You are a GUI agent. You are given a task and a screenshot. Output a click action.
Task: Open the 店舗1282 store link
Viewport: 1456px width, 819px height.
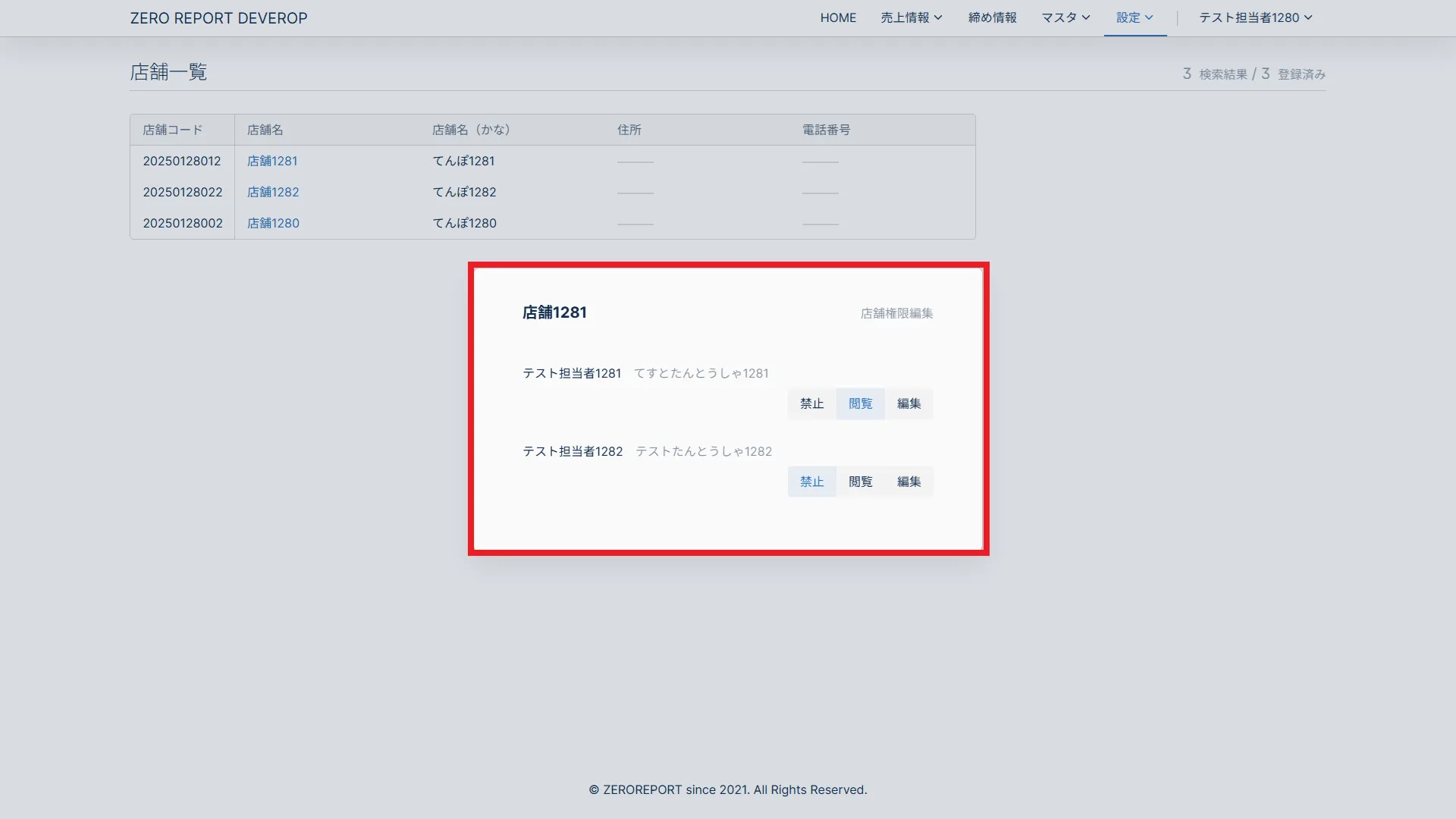tap(273, 192)
